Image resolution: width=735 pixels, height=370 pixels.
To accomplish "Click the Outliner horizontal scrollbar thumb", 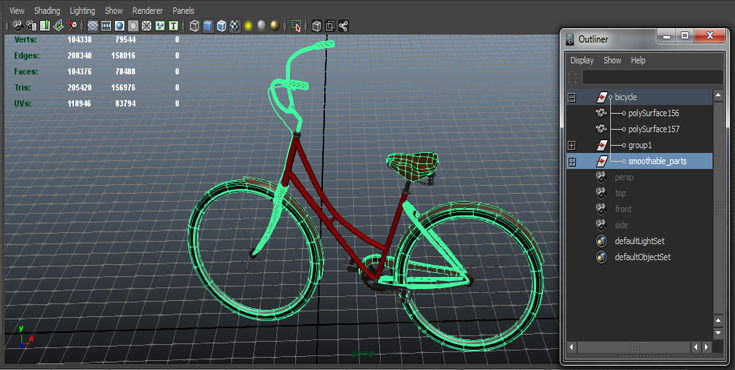I will coord(634,347).
